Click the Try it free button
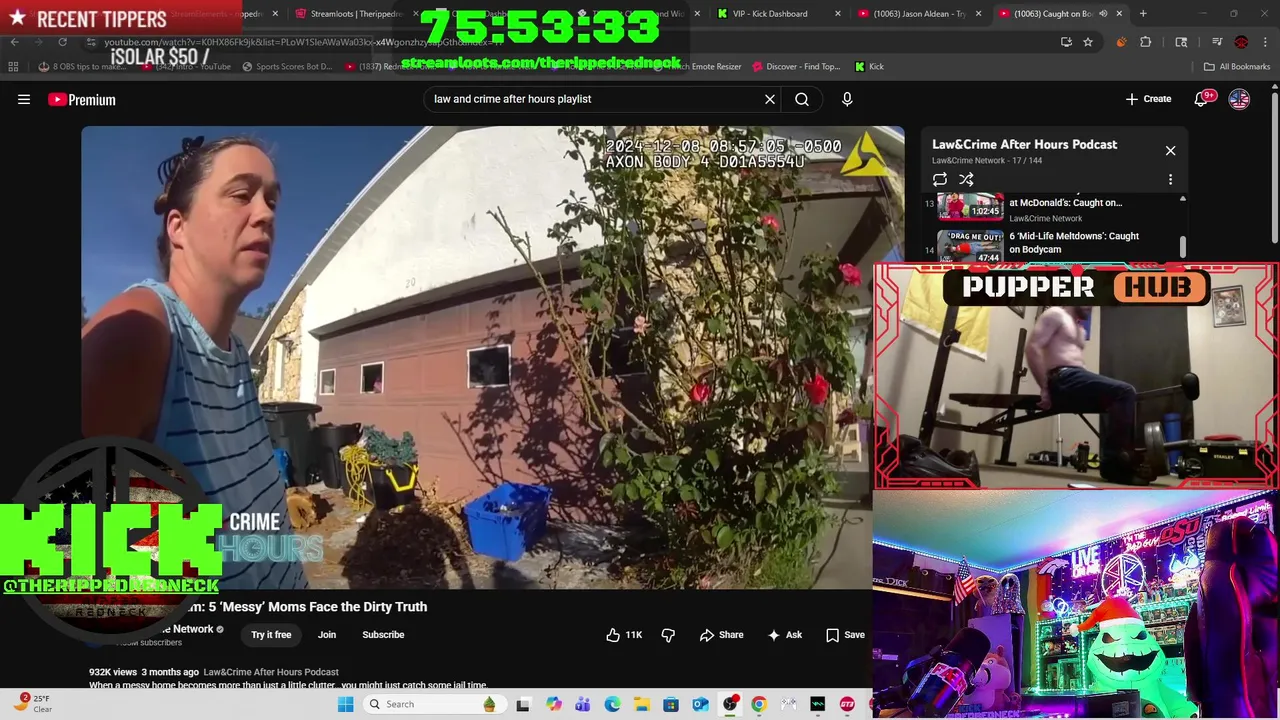1280x720 pixels. [271, 635]
